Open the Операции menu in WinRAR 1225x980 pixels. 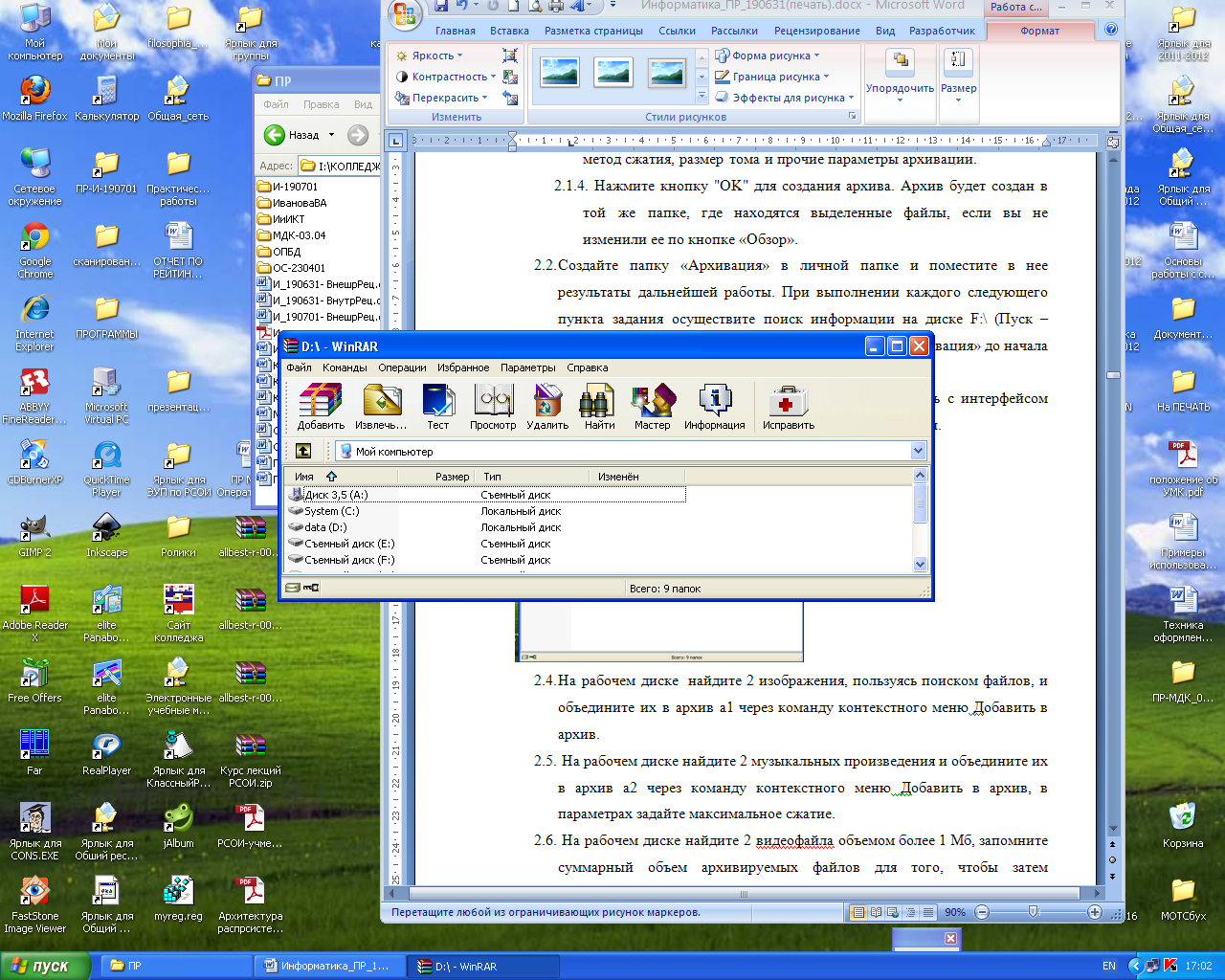(402, 367)
